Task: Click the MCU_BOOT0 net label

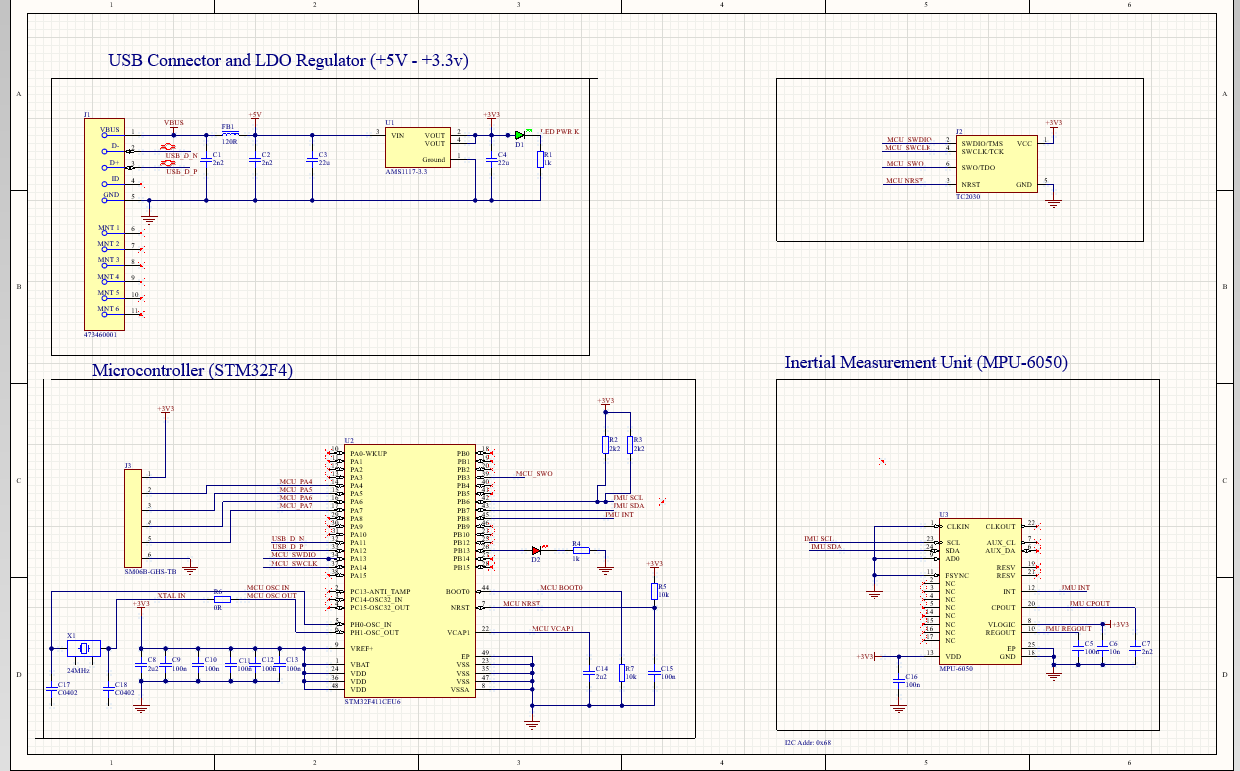Action: click(561, 588)
